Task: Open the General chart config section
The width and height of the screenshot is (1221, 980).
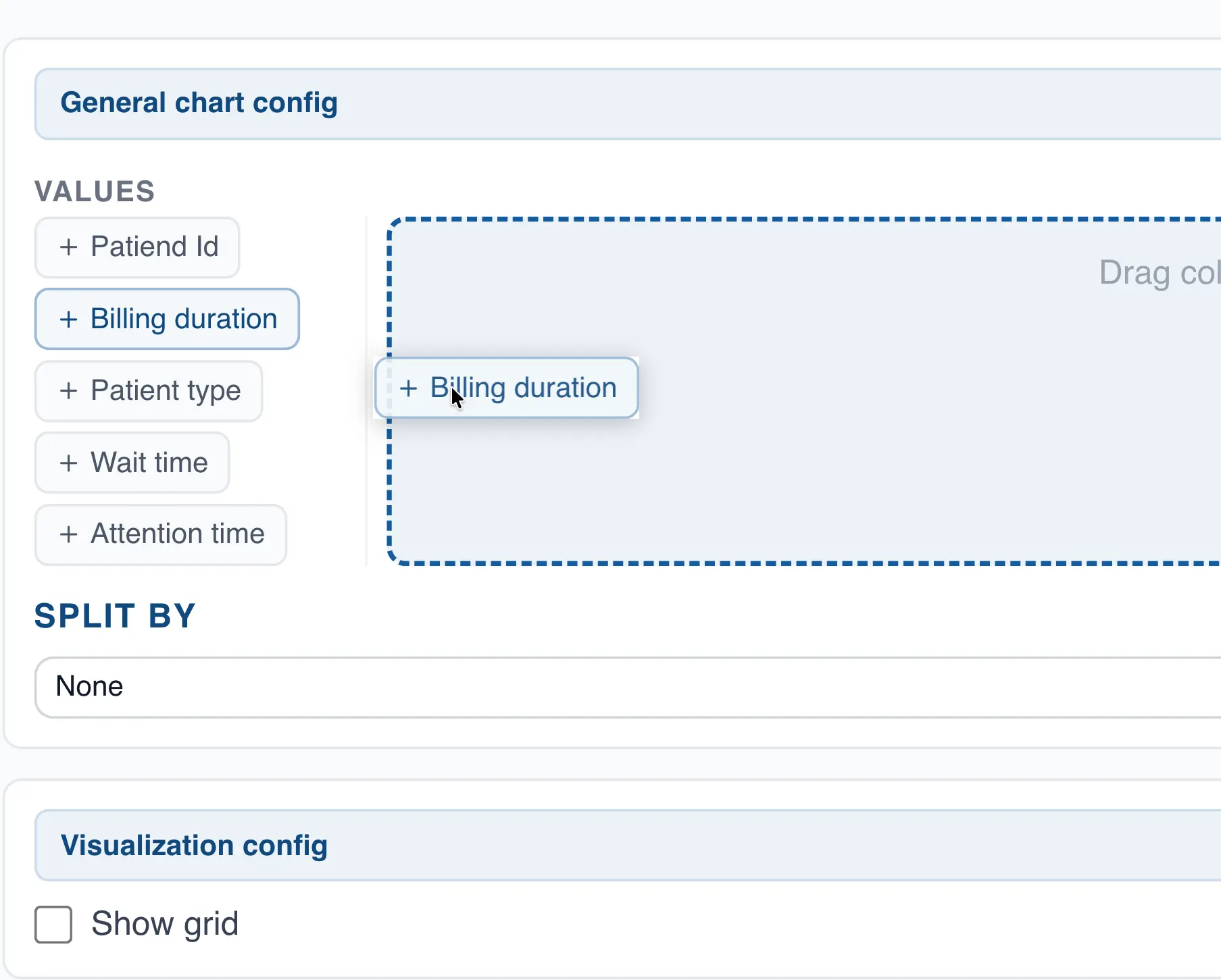Action: pyautogui.click(x=199, y=103)
